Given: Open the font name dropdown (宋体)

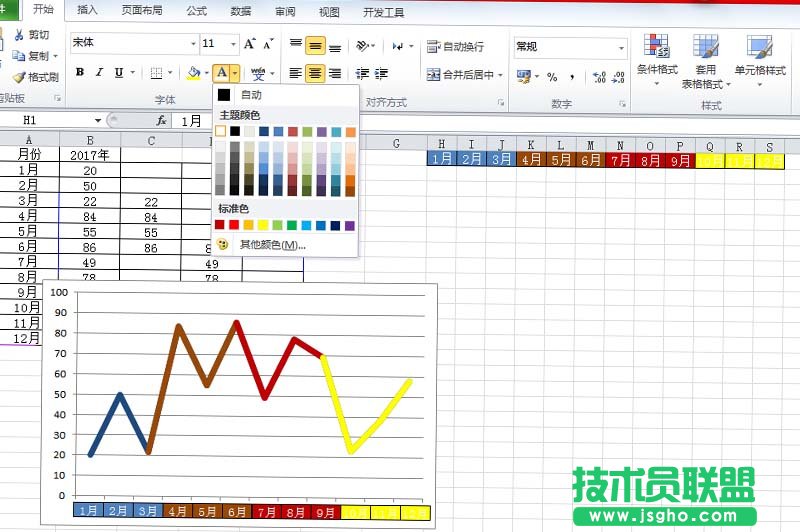Looking at the screenshot, I should click(193, 44).
